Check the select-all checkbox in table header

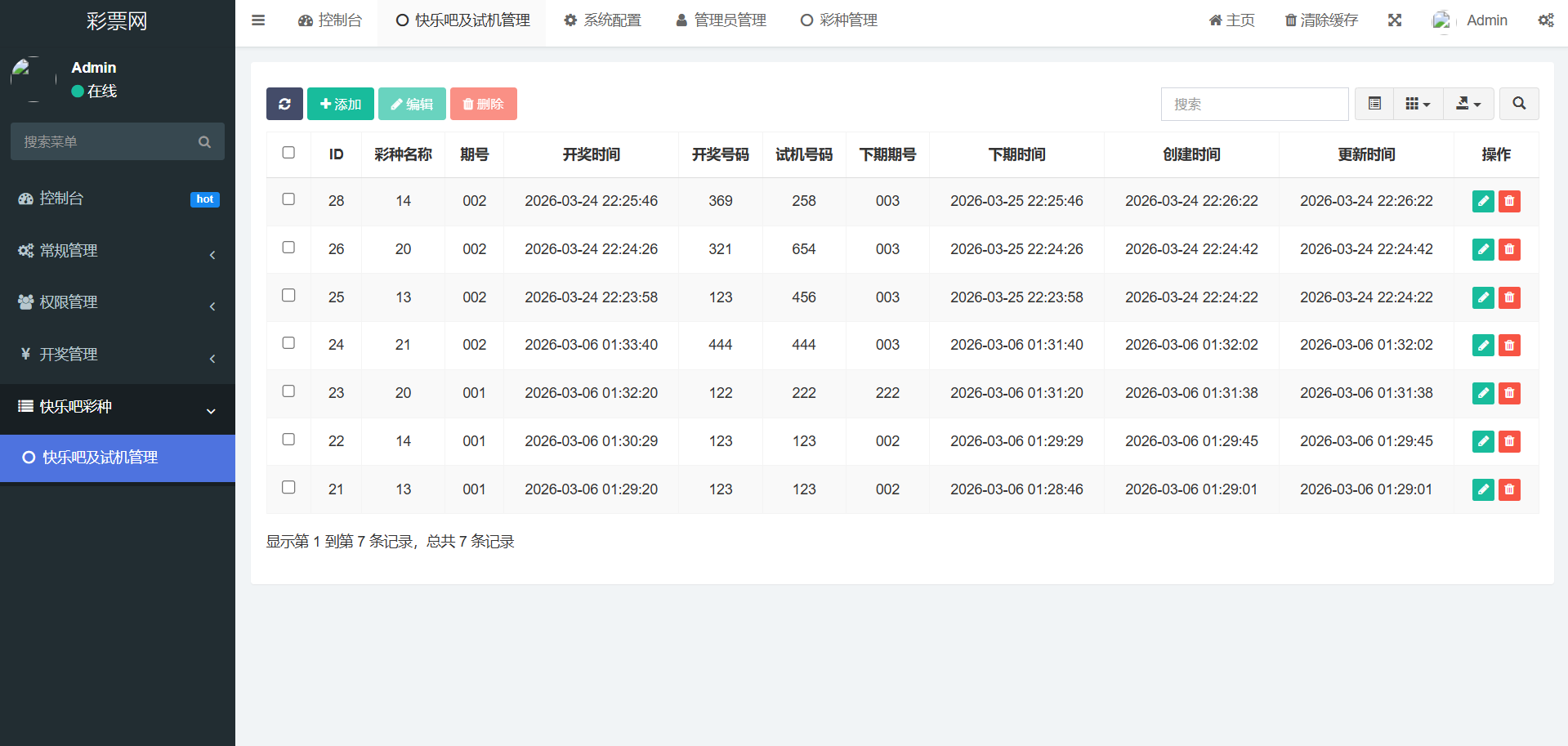pyautogui.click(x=288, y=153)
